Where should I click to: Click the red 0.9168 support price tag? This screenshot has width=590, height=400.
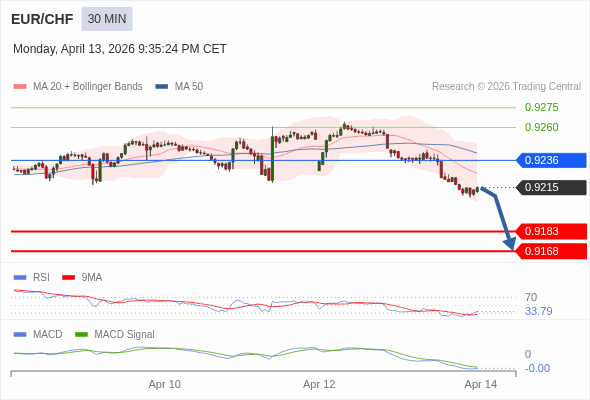(551, 251)
